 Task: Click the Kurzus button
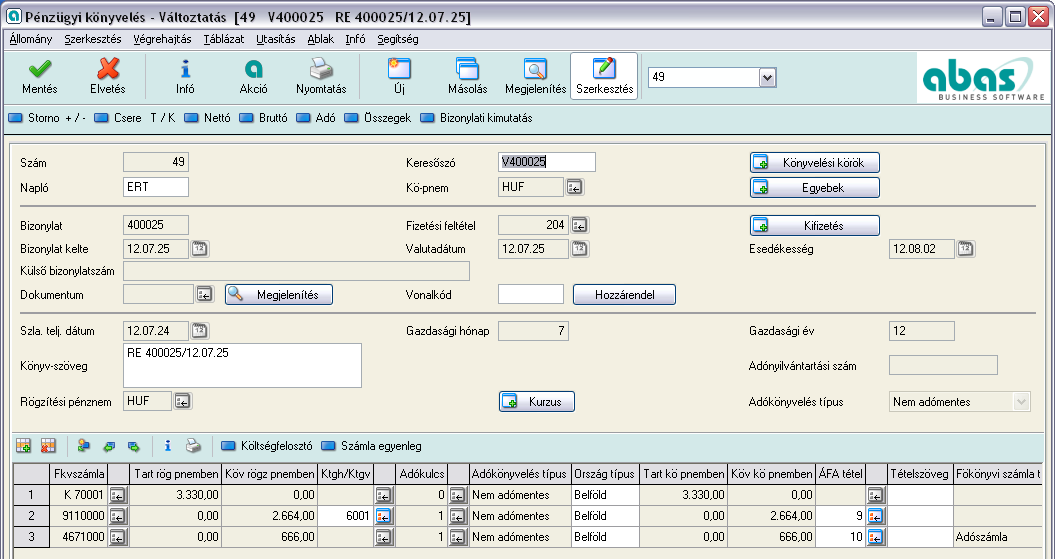point(537,402)
